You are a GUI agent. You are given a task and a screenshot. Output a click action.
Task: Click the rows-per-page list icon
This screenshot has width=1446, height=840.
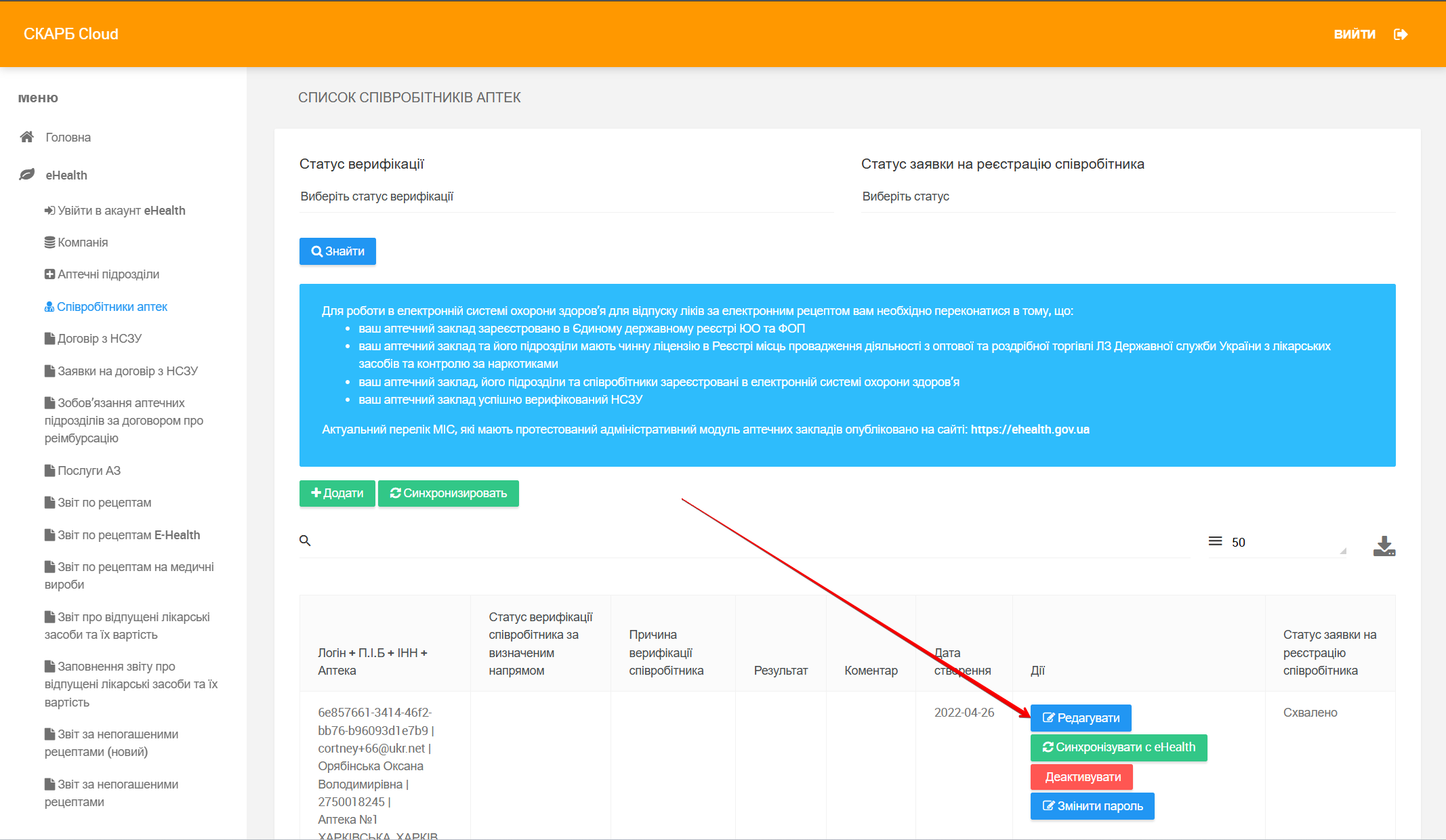click(1215, 541)
